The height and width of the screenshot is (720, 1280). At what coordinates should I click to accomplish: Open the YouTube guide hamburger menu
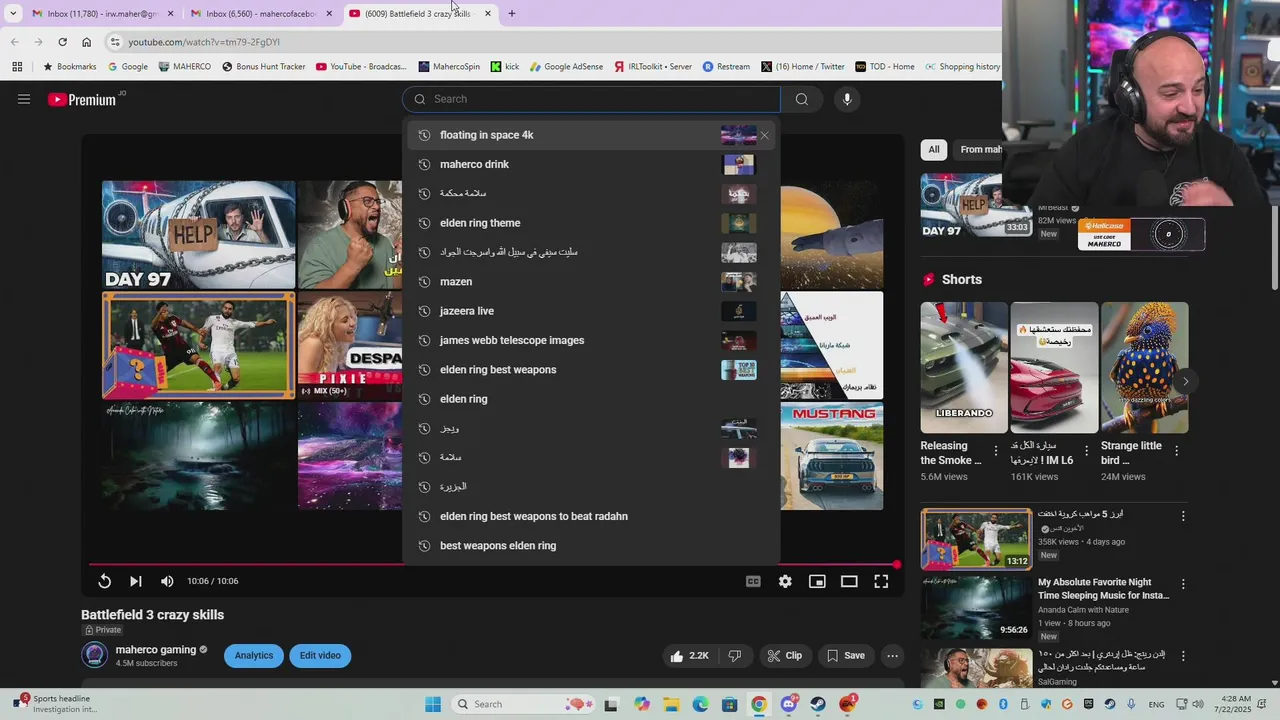24,99
